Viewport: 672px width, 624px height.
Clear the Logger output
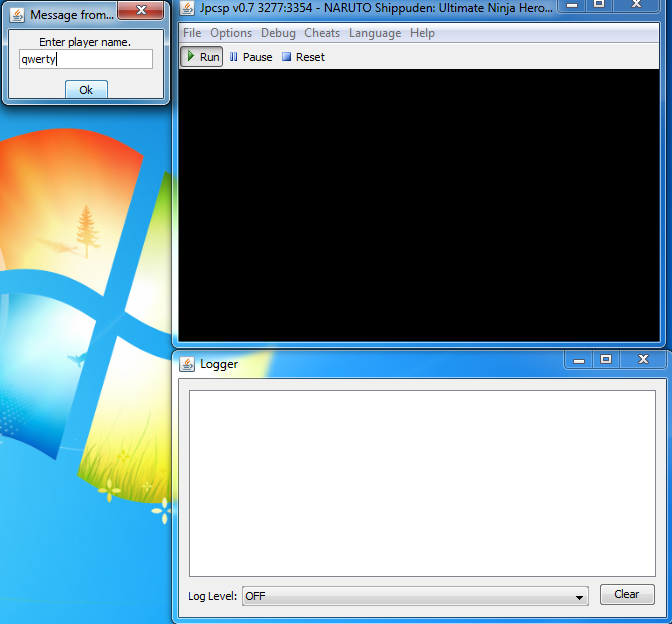[x=627, y=594]
